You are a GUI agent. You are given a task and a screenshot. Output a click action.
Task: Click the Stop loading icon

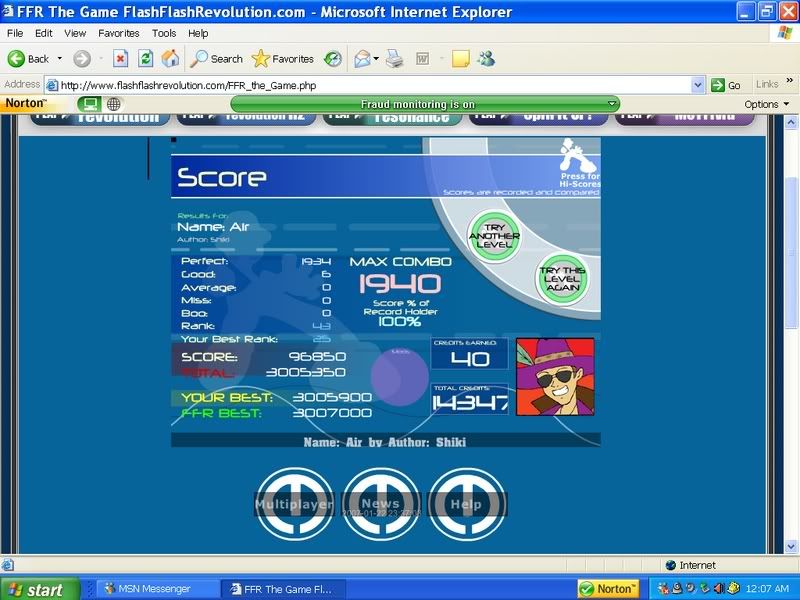click(121, 59)
